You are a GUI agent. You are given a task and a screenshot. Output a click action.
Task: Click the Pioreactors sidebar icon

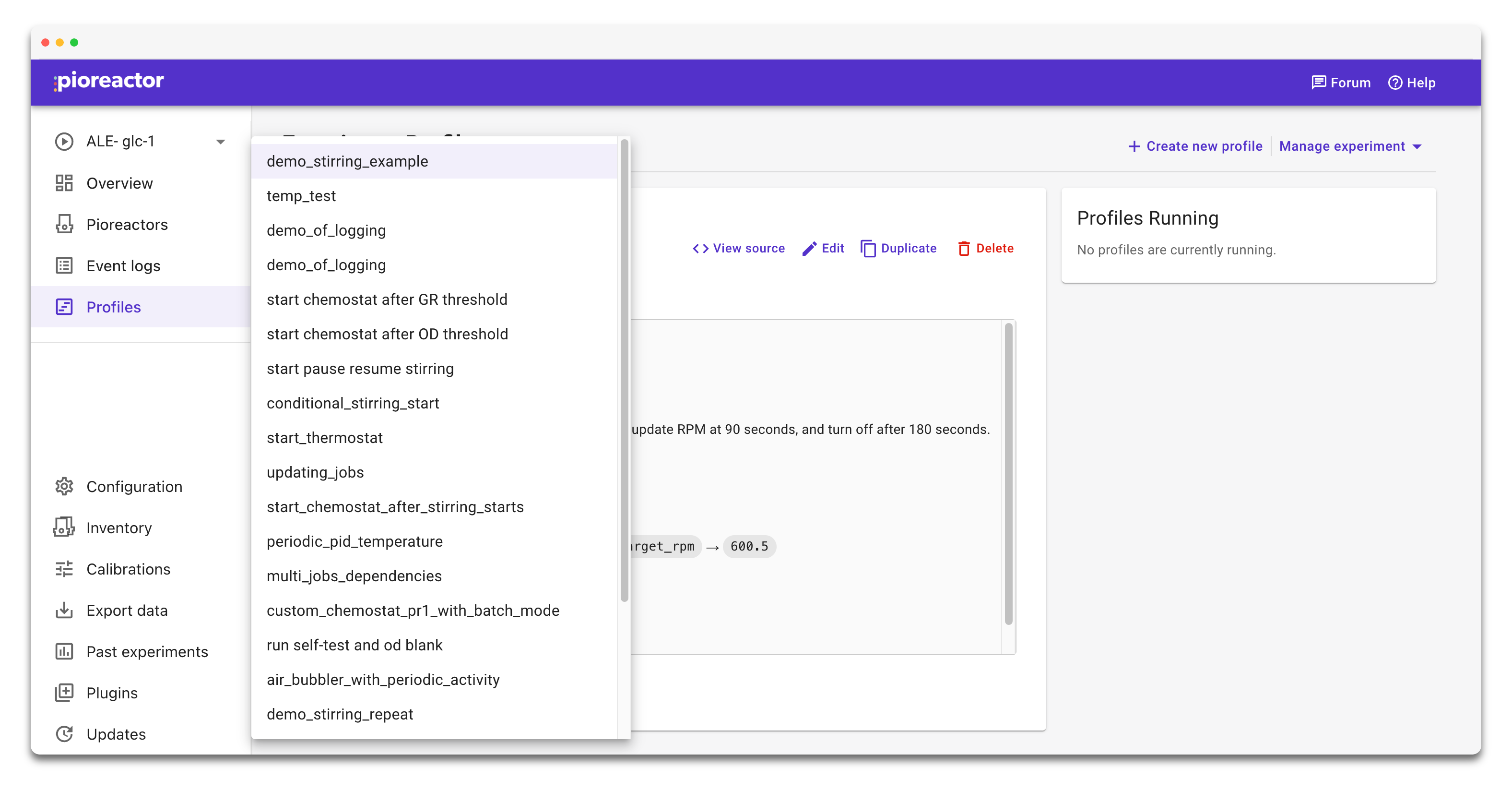[64, 224]
